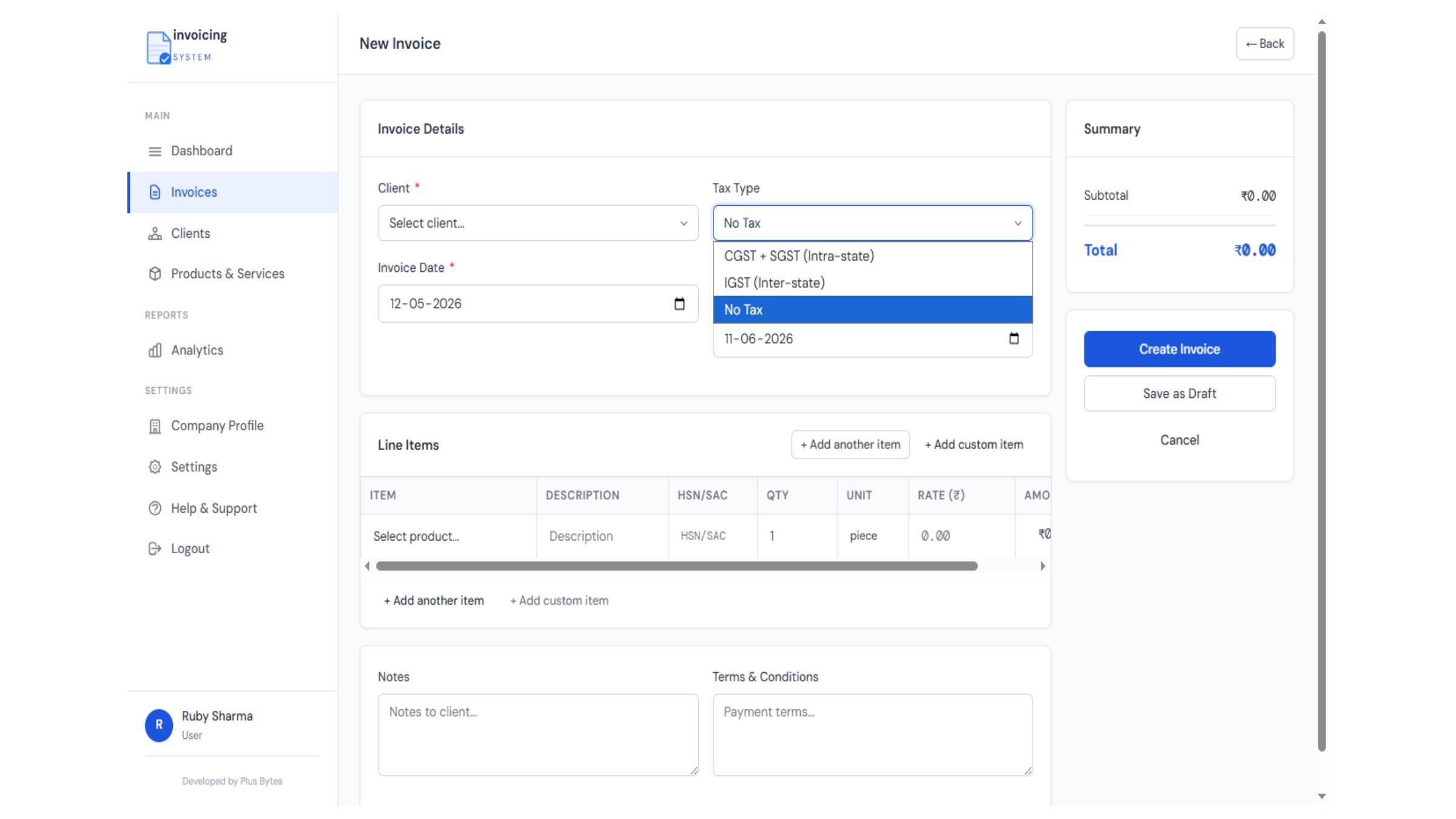This screenshot has width=1456, height=819.
Task: Click the Invoice Date field 12-05-2026
Action: pyautogui.click(x=538, y=303)
